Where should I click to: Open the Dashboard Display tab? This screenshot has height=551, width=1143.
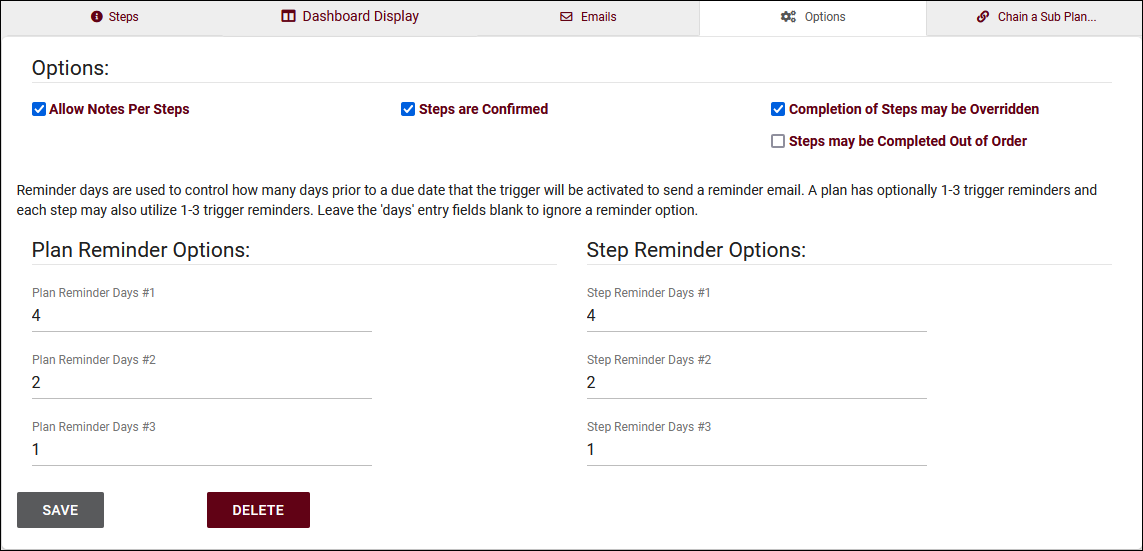[x=360, y=17]
